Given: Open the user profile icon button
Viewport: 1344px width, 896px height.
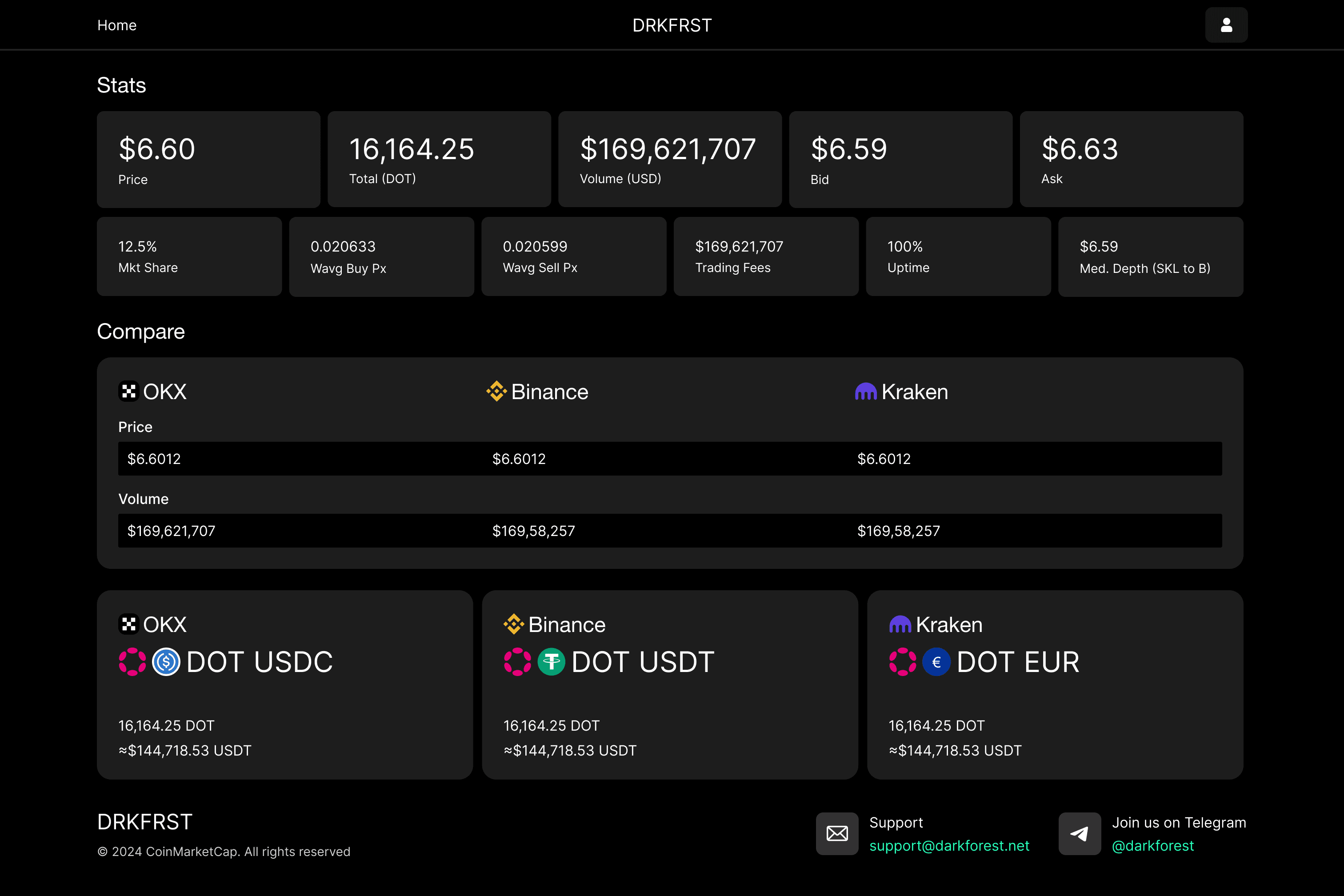Looking at the screenshot, I should tap(1226, 25).
